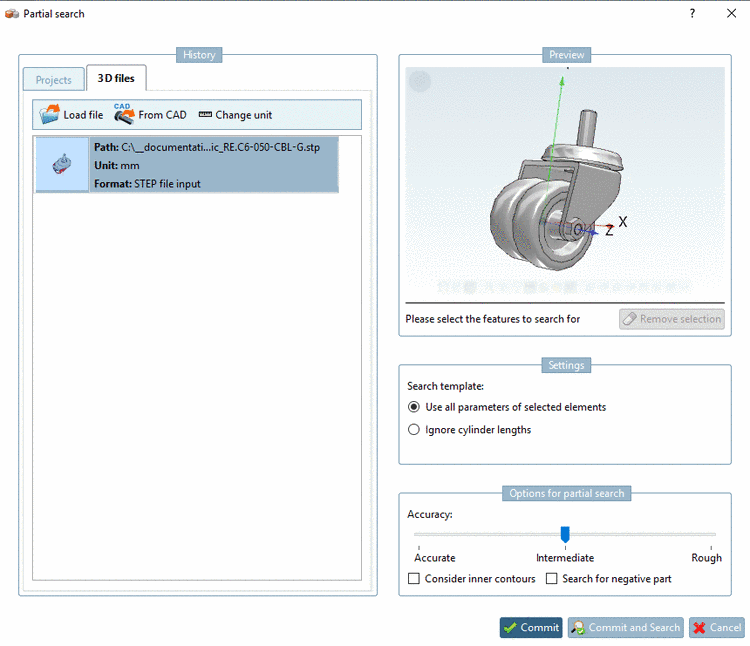This screenshot has width=750, height=646.
Task: Select the STEP file thumbnail in the list
Action: (x=62, y=165)
